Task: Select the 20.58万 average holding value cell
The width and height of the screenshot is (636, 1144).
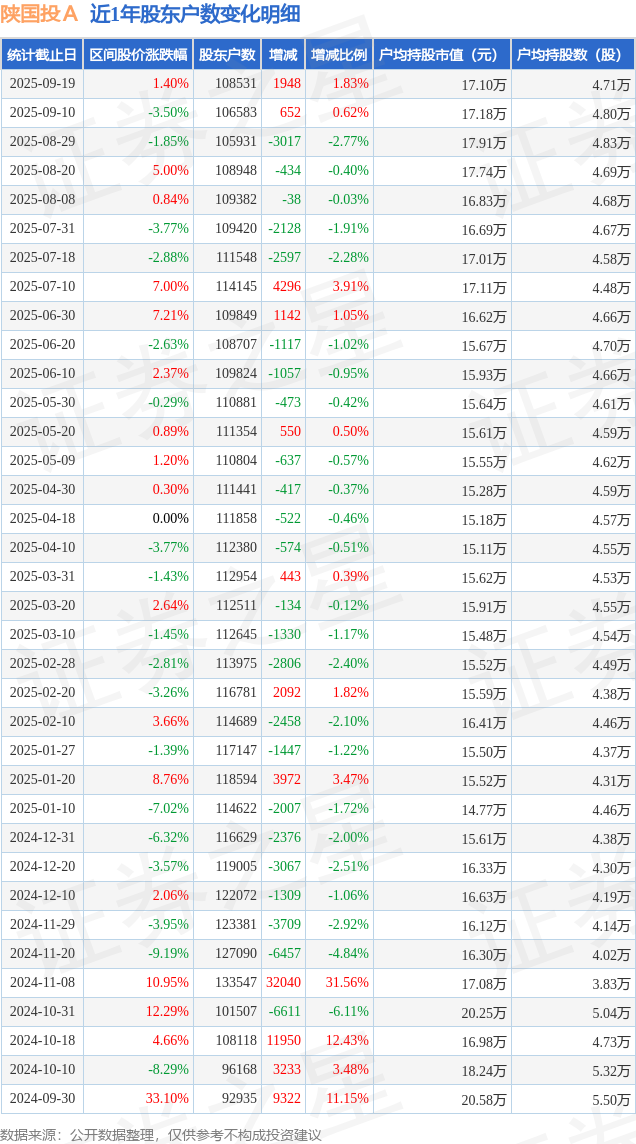Action: click(484, 1099)
